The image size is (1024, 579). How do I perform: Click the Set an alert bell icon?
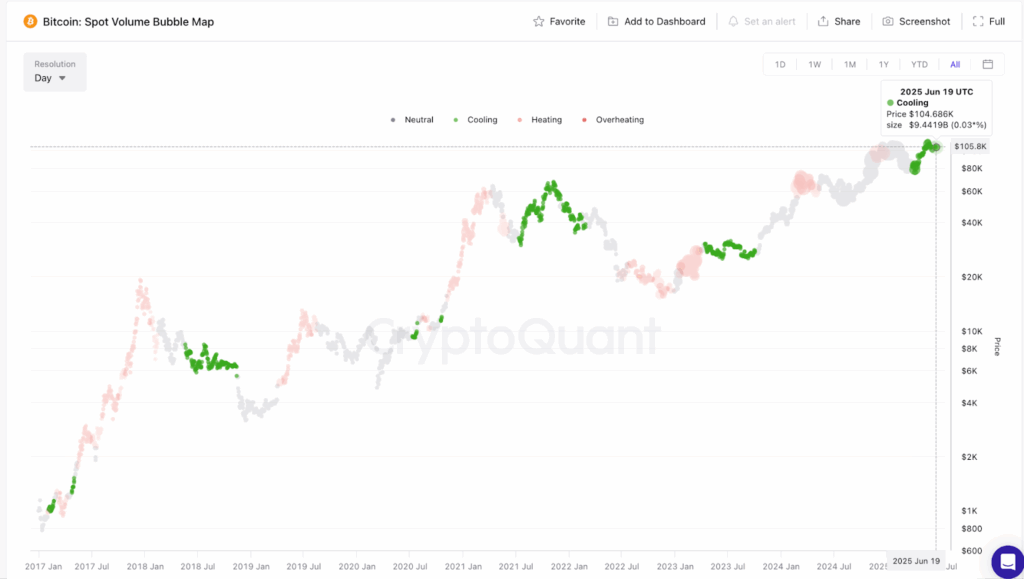tap(733, 21)
